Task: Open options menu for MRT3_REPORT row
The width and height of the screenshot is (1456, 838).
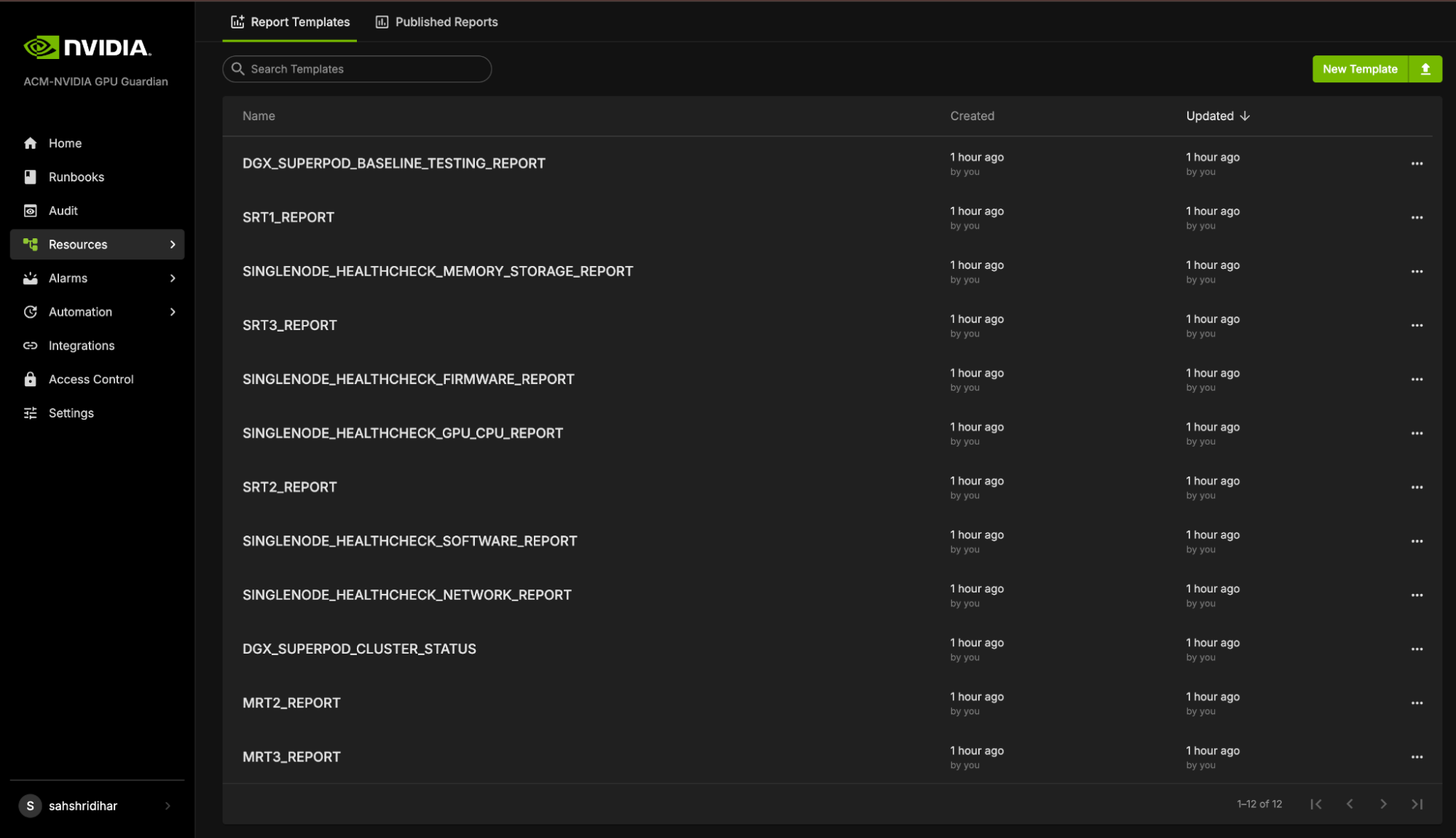Action: (1416, 757)
